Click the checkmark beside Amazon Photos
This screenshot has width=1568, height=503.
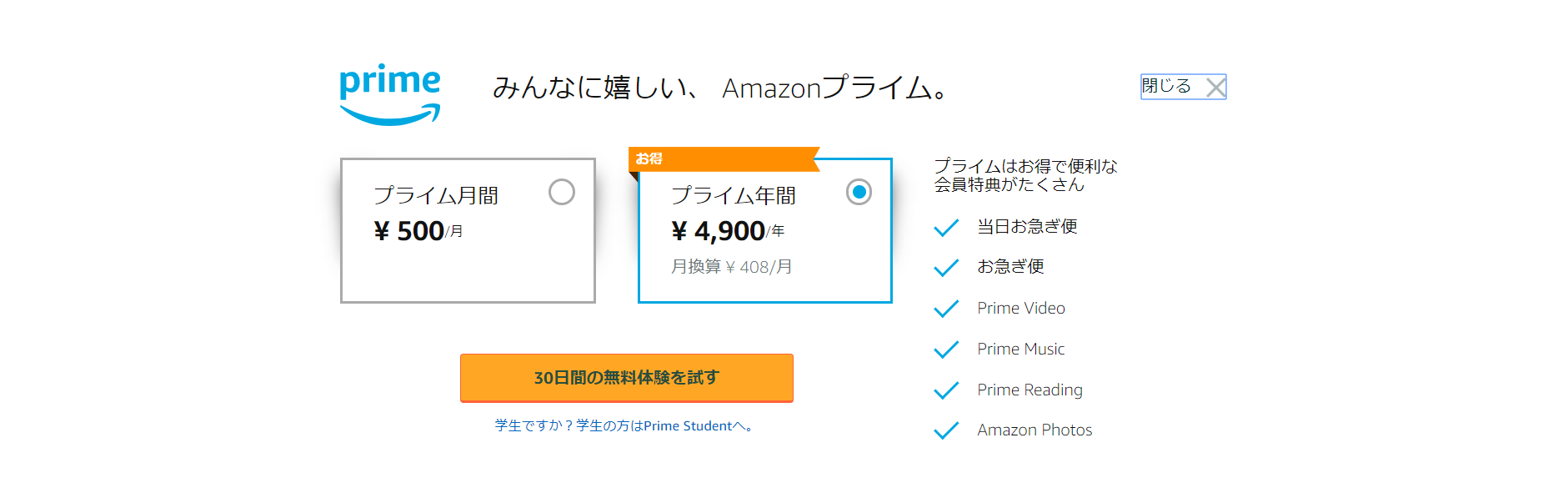946,430
